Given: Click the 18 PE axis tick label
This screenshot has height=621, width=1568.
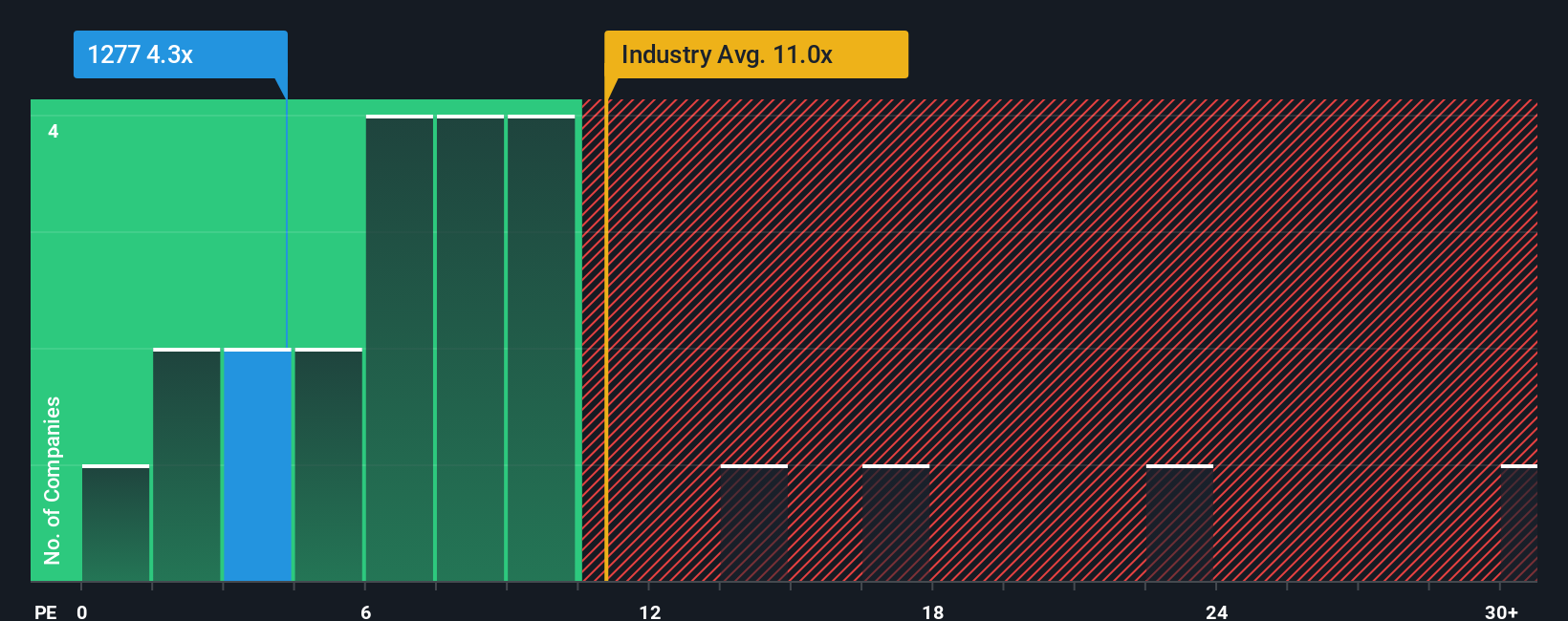Looking at the screenshot, I should tap(933, 611).
